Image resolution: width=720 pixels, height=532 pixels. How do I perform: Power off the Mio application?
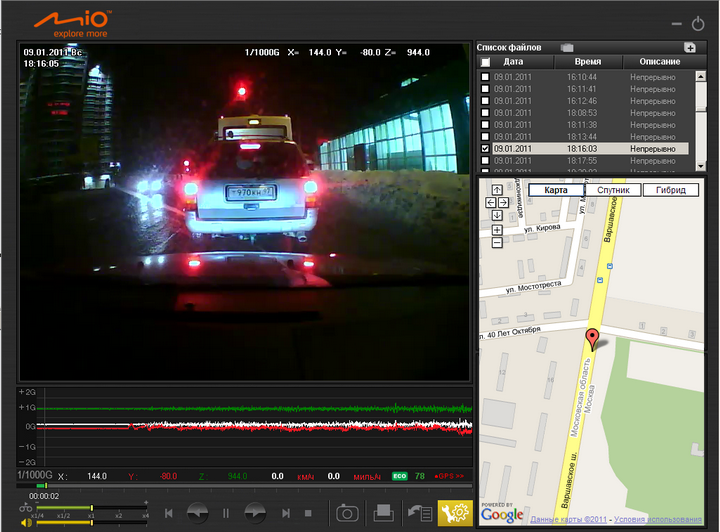pyautogui.click(x=698, y=23)
